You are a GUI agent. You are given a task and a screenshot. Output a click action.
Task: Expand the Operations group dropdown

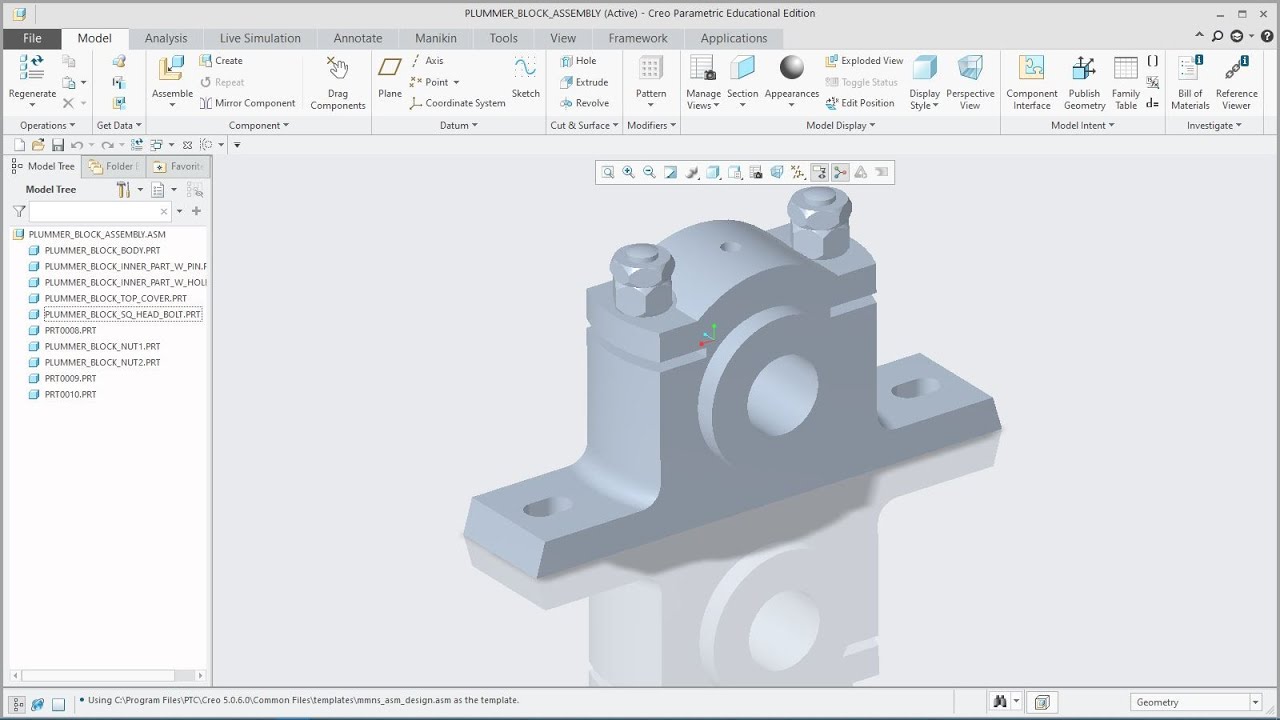47,125
